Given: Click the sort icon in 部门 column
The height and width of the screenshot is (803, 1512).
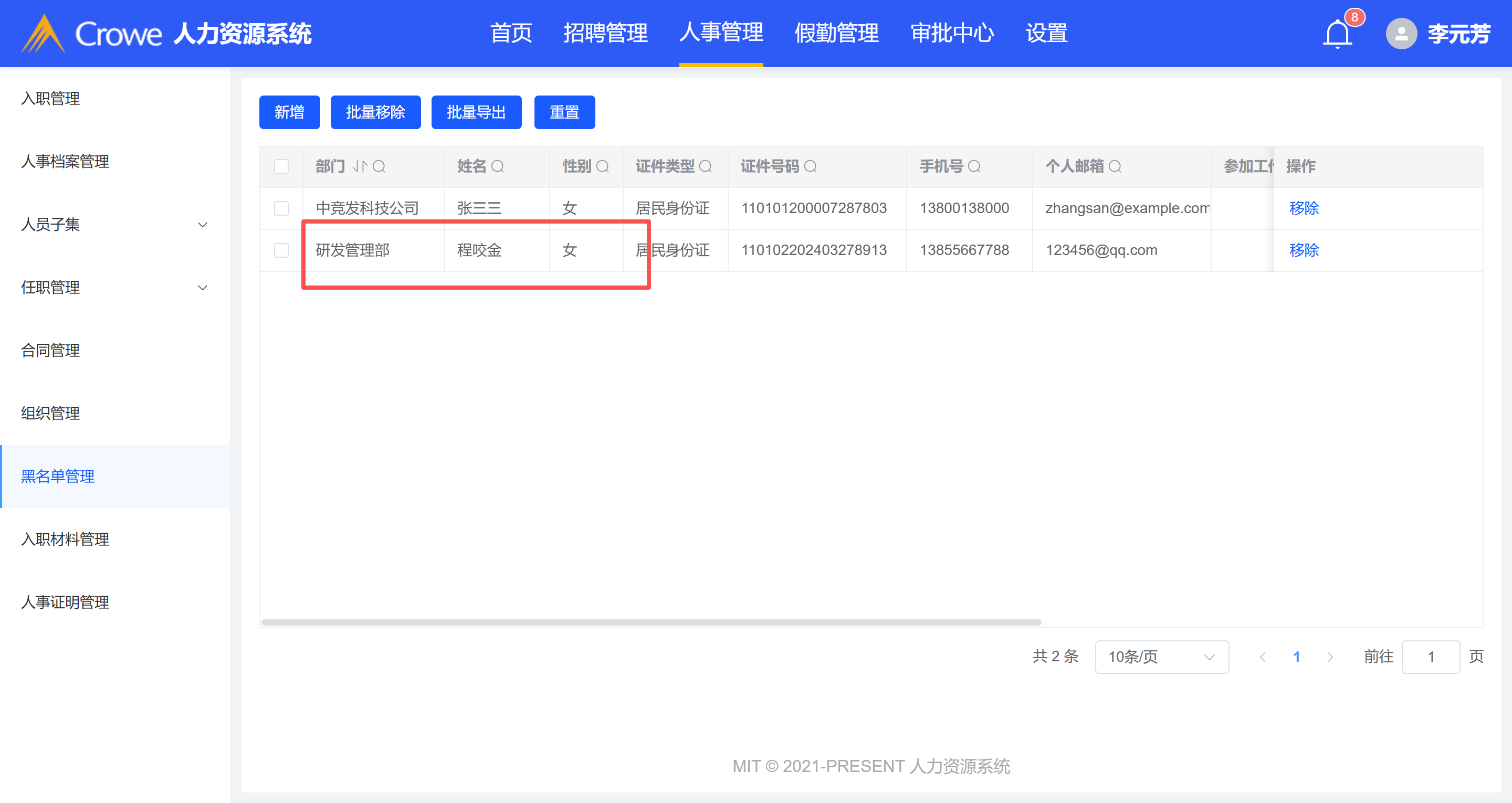Looking at the screenshot, I should click(360, 166).
